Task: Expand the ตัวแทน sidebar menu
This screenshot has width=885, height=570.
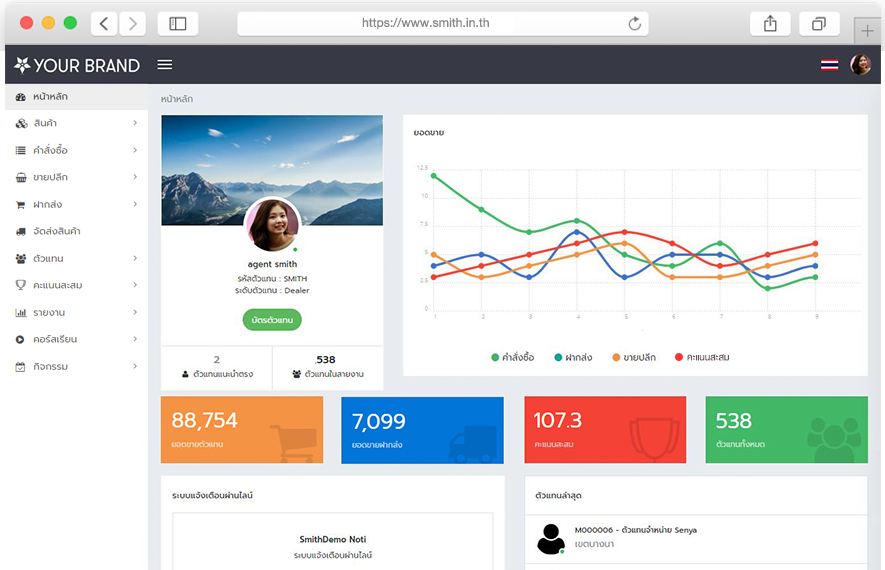Action: tap(75, 258)
